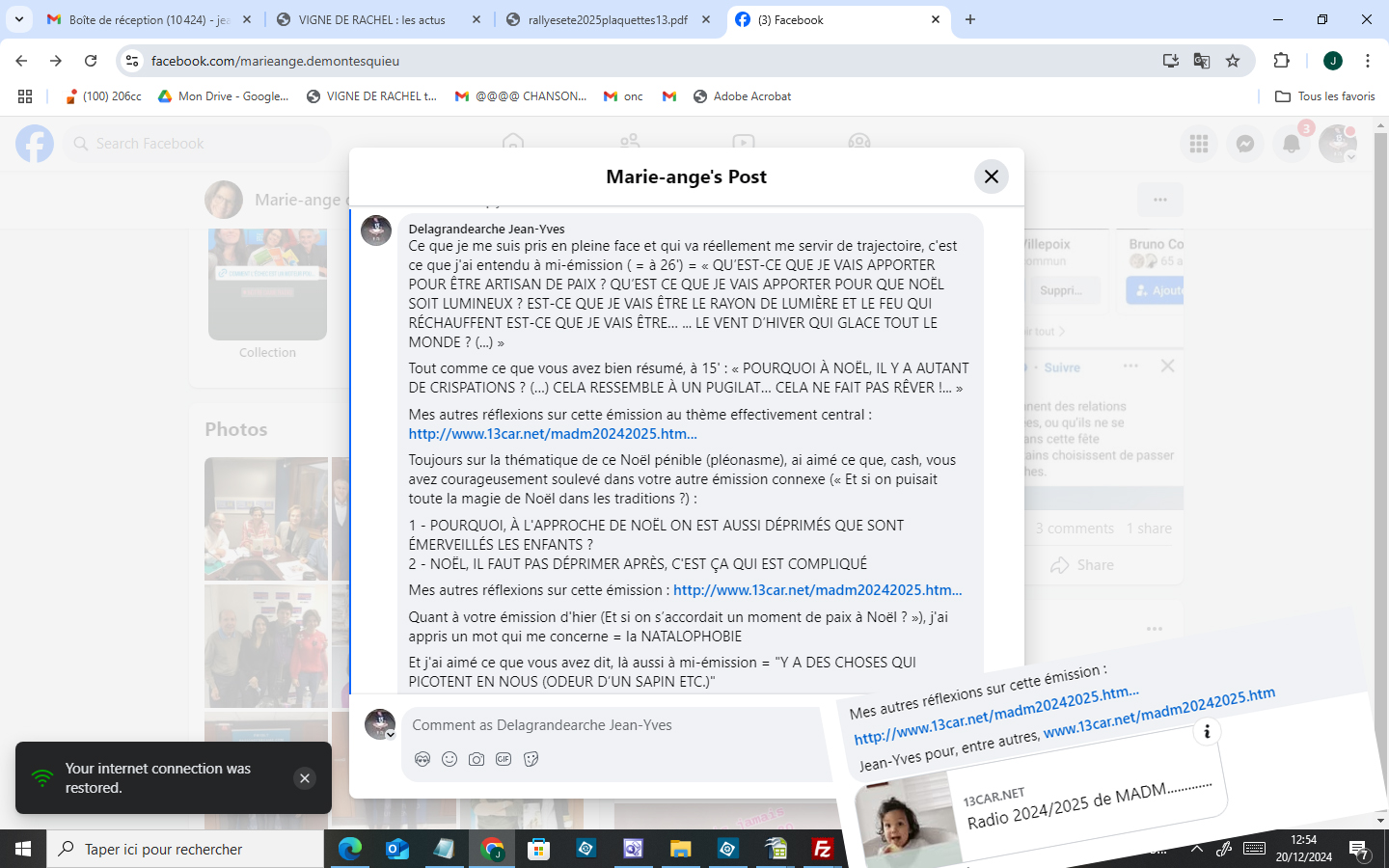Dismiss the internet connection restored notification

305,778
